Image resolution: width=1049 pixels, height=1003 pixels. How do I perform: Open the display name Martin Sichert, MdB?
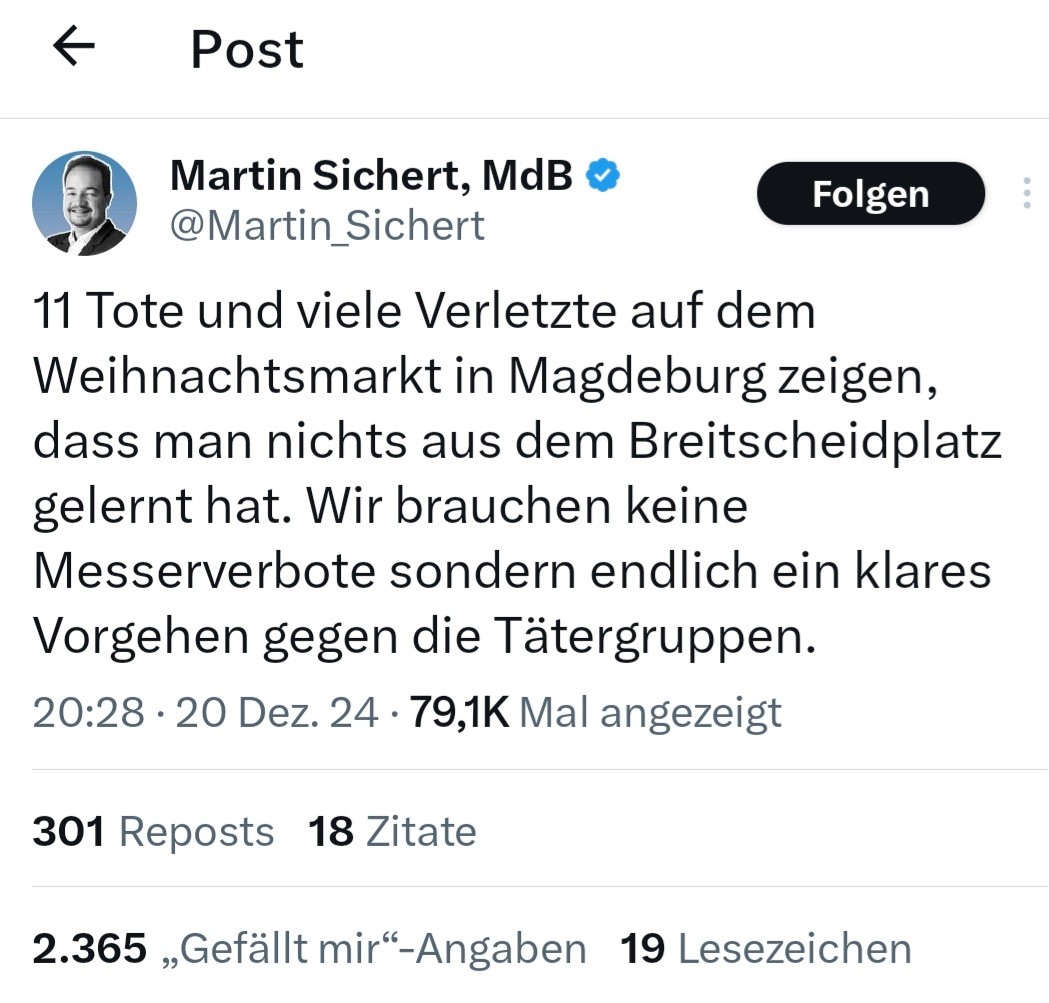tap(371, 177)
